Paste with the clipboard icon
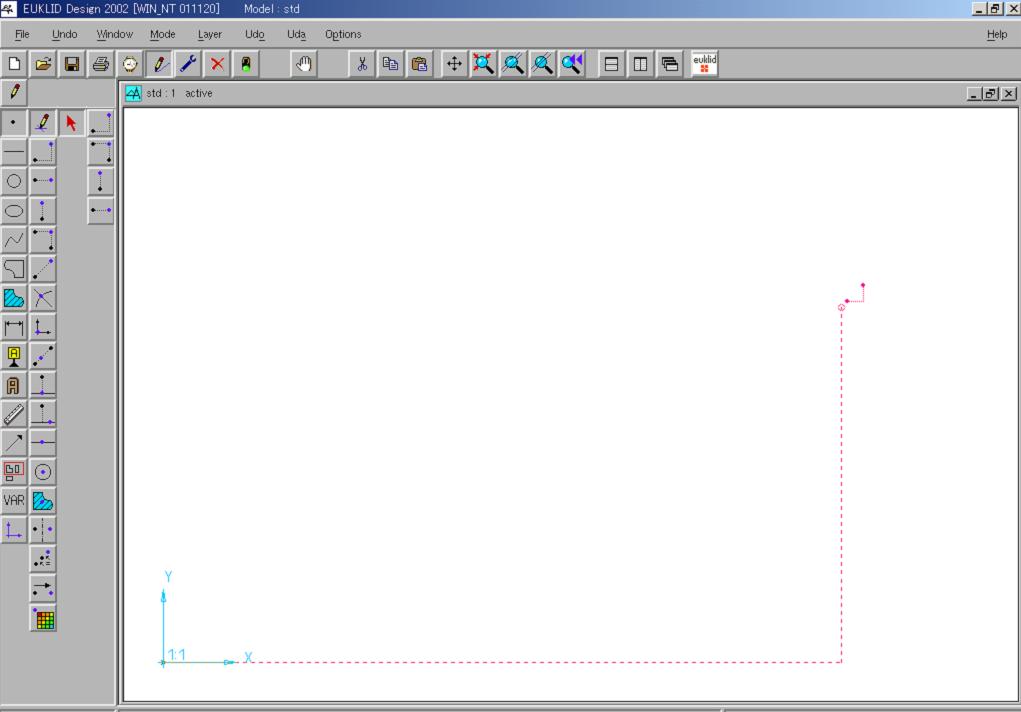 (x=420, y=64)
